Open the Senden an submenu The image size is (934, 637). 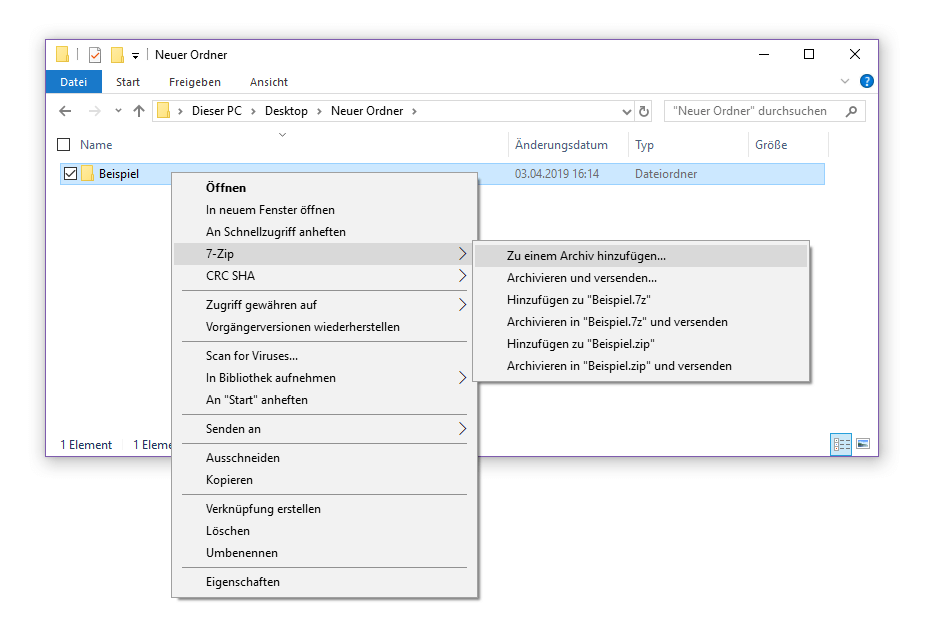point(325,429)
